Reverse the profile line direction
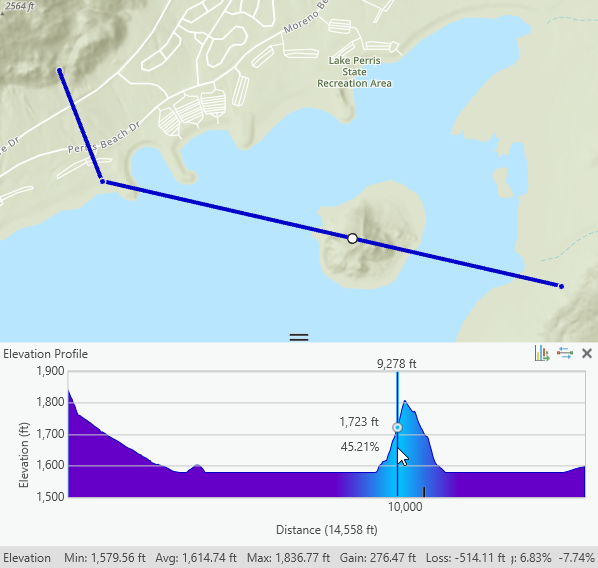Screen dimensions: 598x568 [565, 353]
